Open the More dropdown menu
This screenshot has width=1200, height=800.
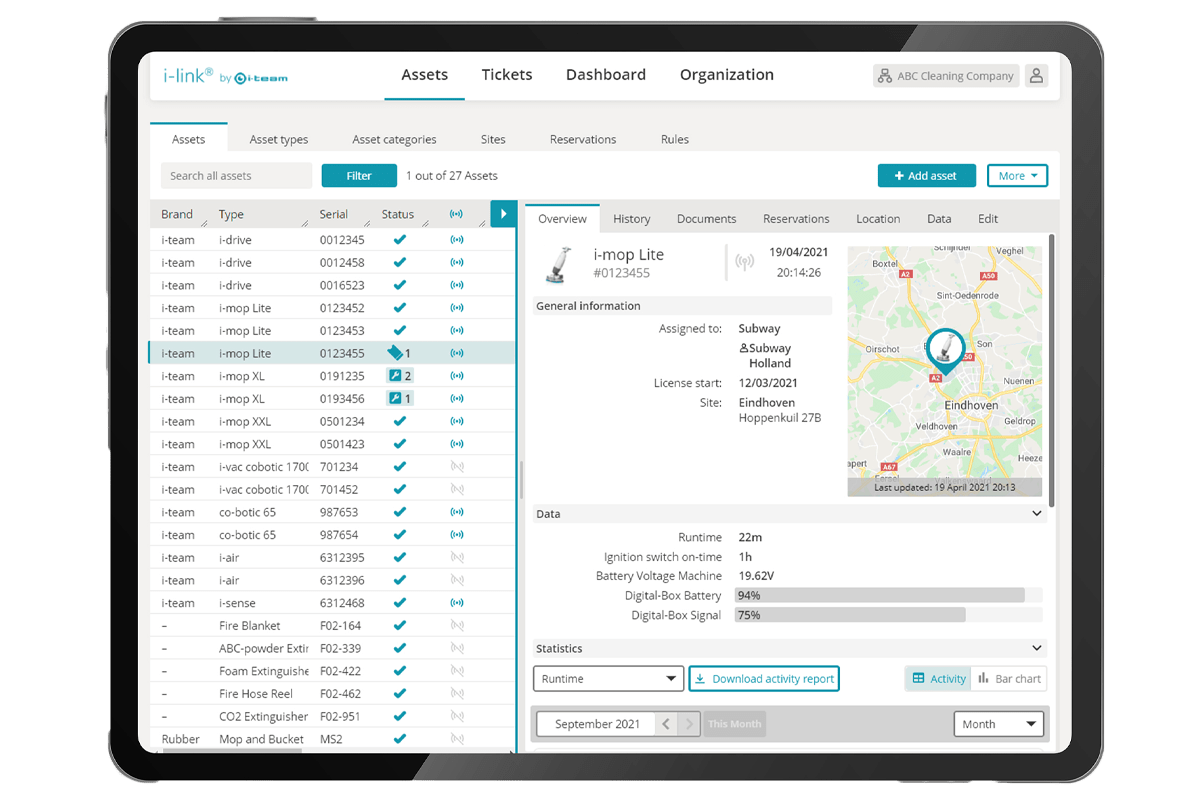point(1017,176)
